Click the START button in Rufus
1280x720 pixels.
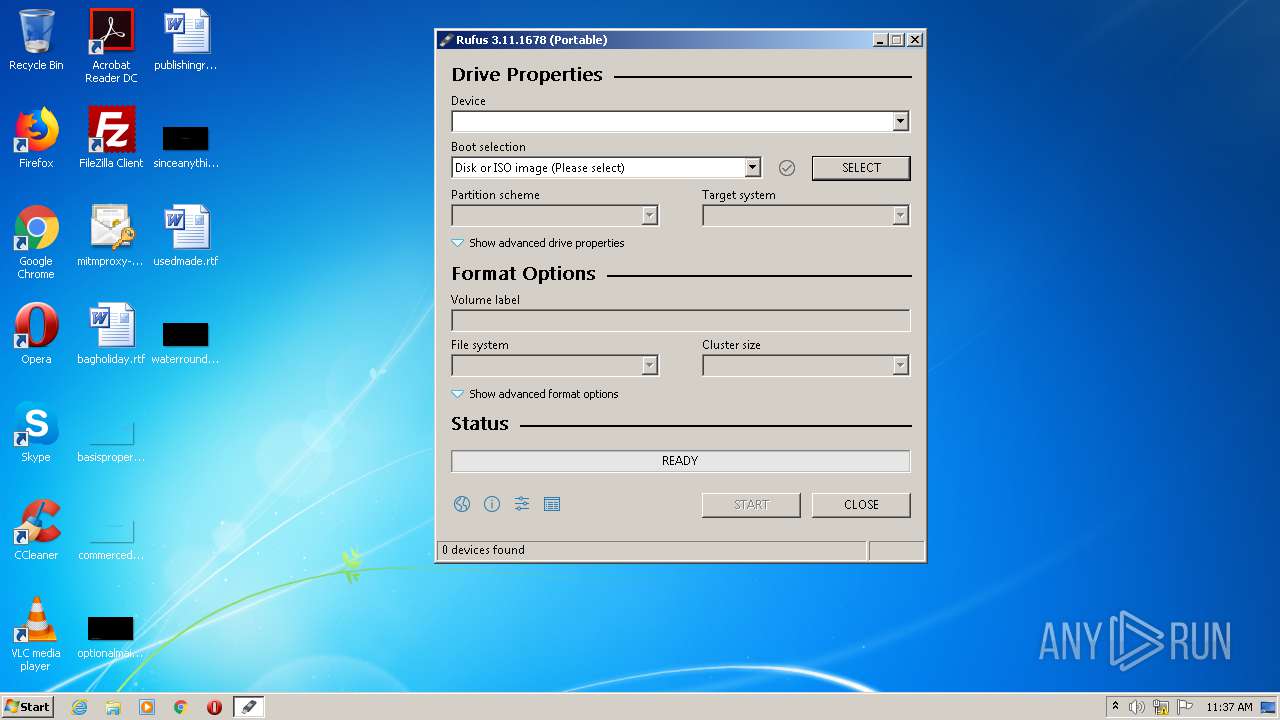pos(751,505)
